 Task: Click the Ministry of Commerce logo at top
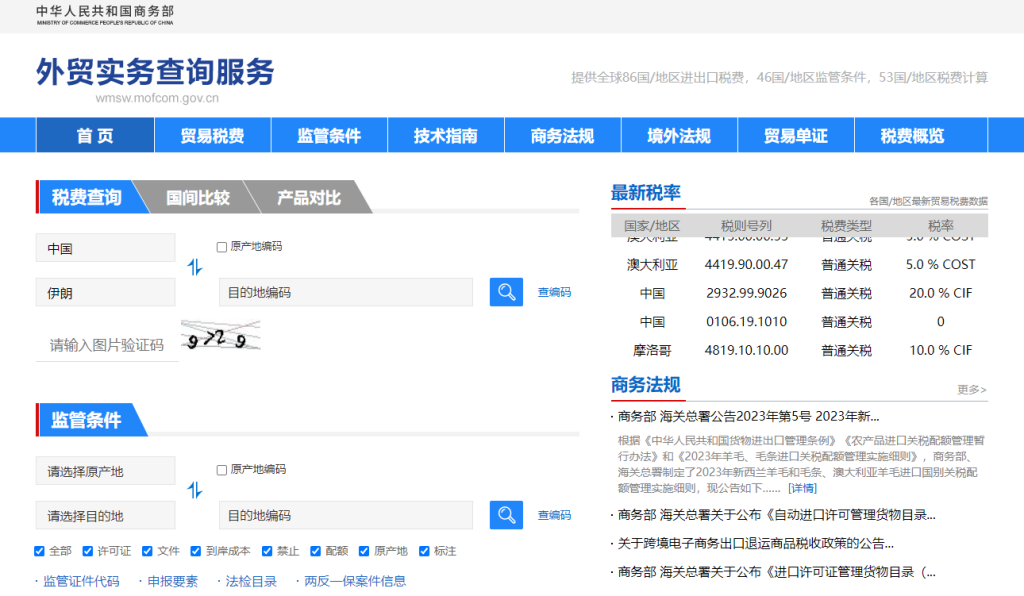coord(105,15)
